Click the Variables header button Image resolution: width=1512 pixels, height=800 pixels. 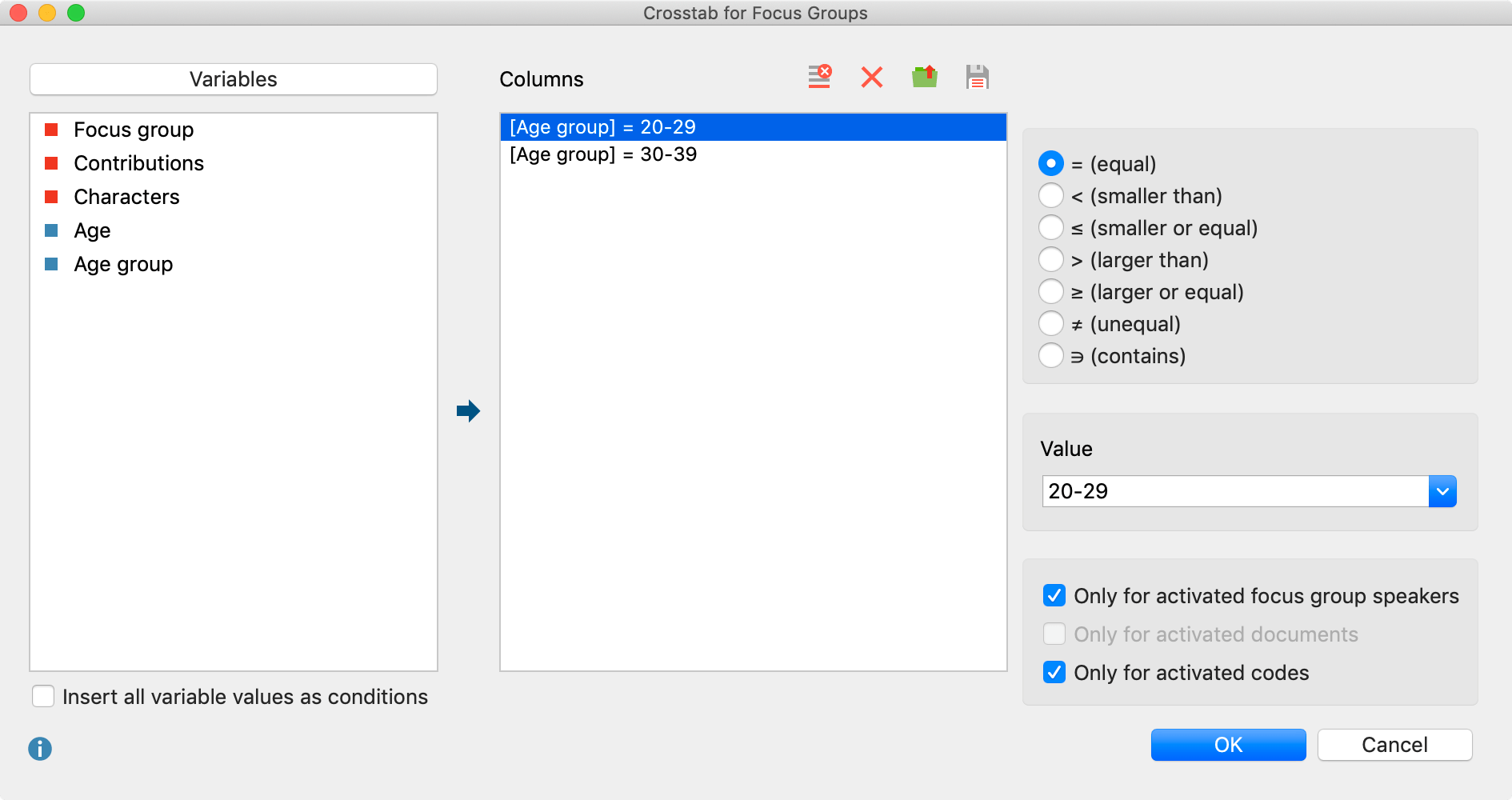click(234, 79)
